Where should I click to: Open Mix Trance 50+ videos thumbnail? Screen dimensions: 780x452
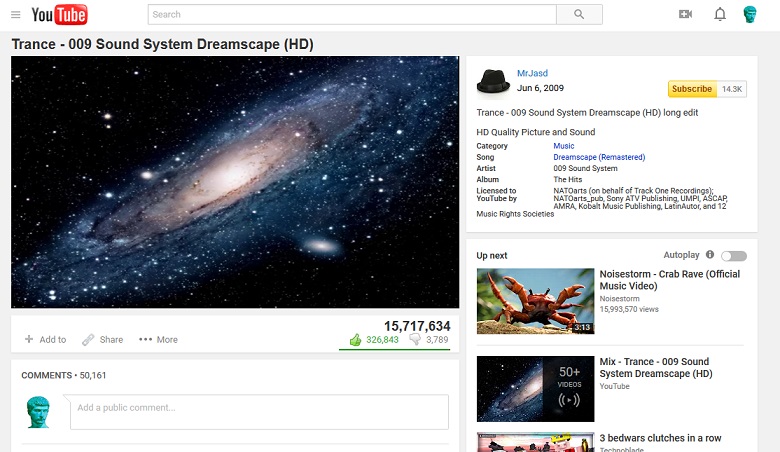click(x=535, y=389)
